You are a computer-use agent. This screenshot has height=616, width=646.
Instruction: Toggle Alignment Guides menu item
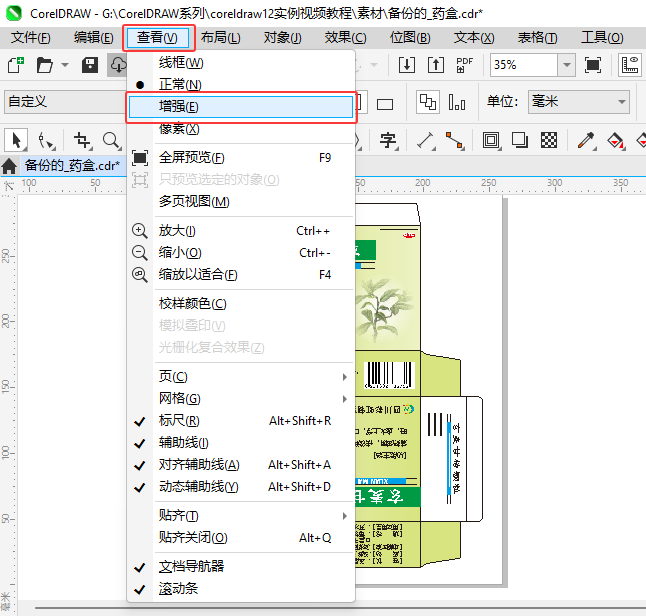point(241,465)
